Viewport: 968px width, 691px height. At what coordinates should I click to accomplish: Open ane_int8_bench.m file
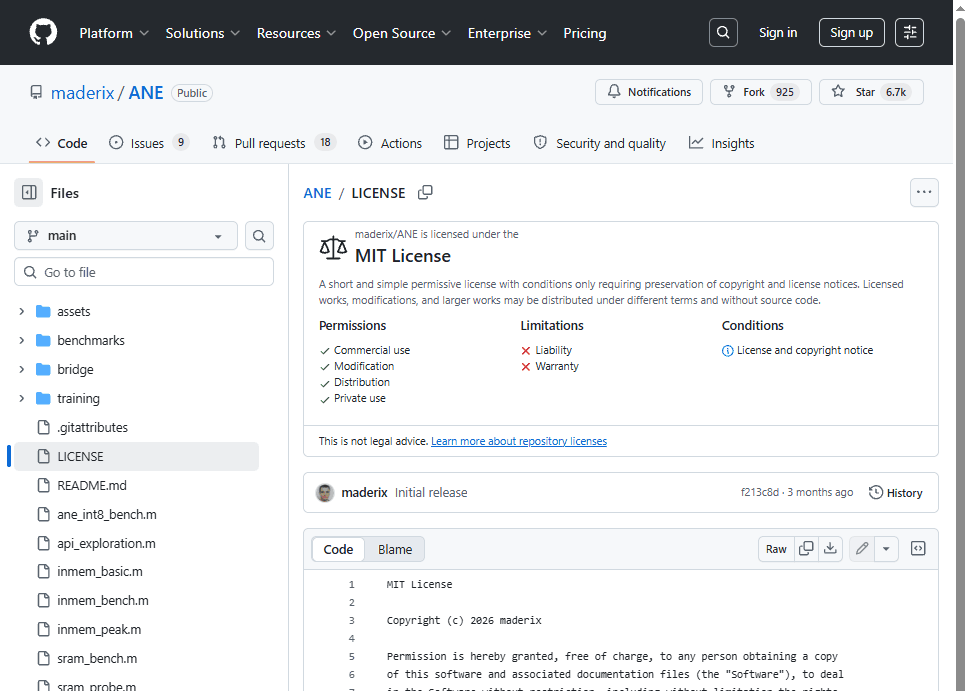[107, 514]
